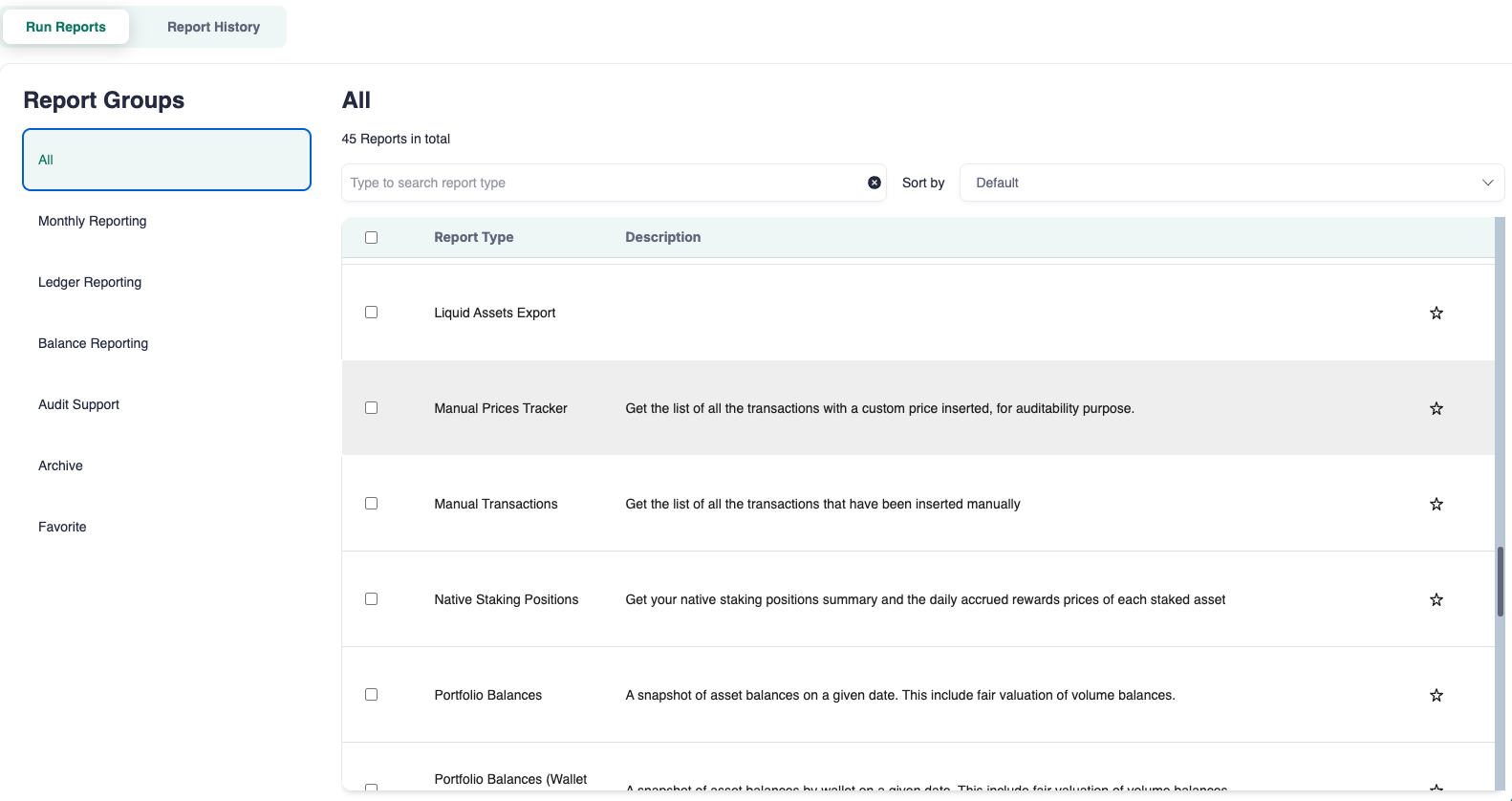Go to the Audit Support report group
The height and width of the screenshot is (801, 1512).
pos(78,404)
